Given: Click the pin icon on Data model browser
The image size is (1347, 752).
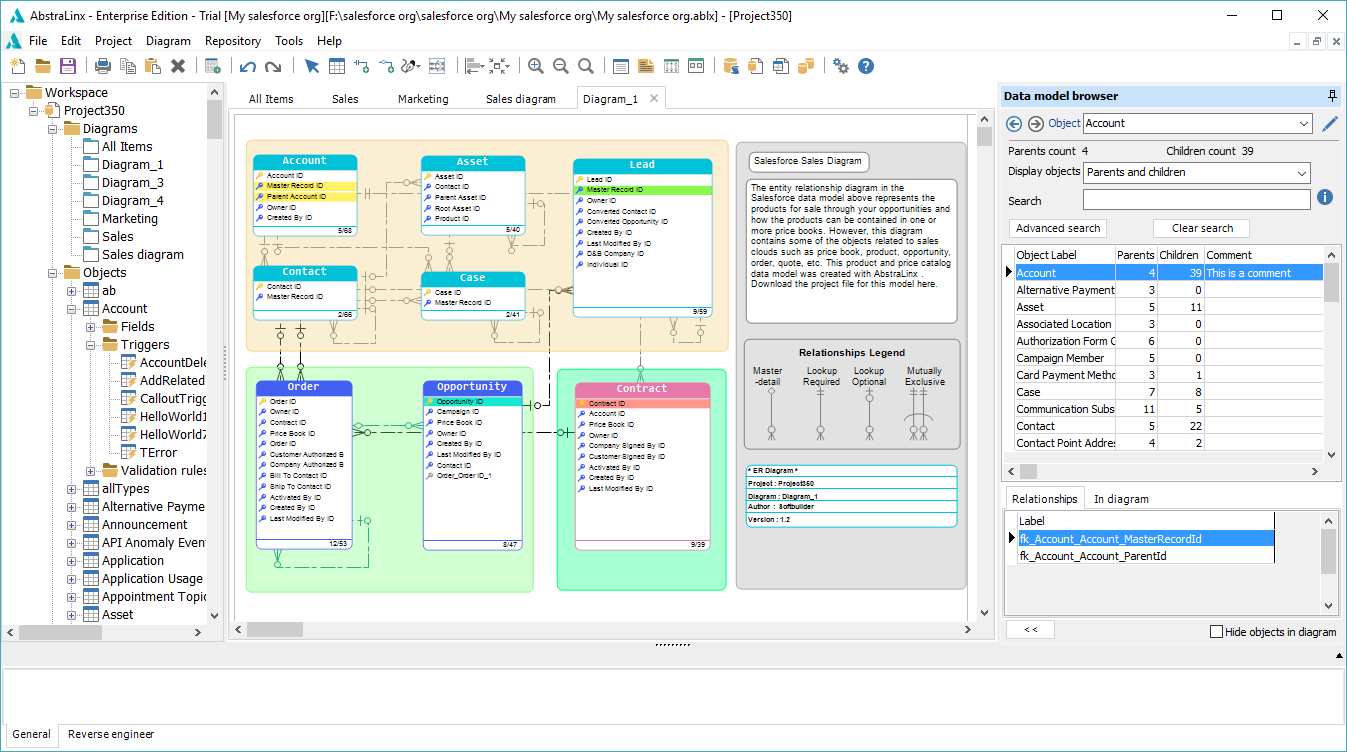Looking at the screenshot, I should point(1331,95).
